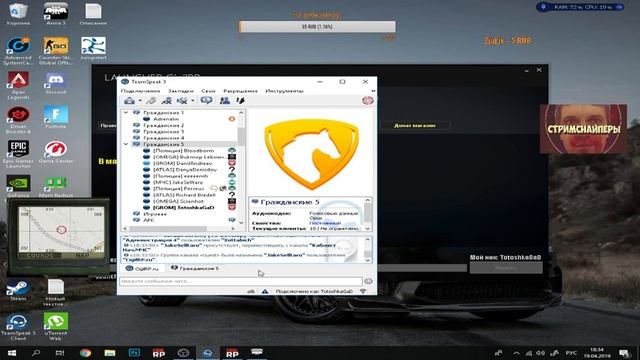This screenshot has height=360, width=640.
Task: Open the Epic Games Launcher desktop icon
Action: (x=18, y=154)
